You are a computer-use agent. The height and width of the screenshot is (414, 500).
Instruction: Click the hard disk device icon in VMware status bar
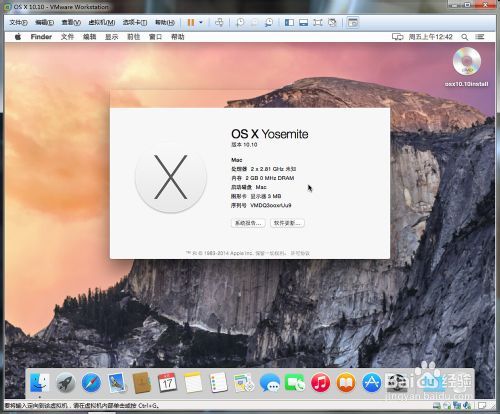pos(436,406)
